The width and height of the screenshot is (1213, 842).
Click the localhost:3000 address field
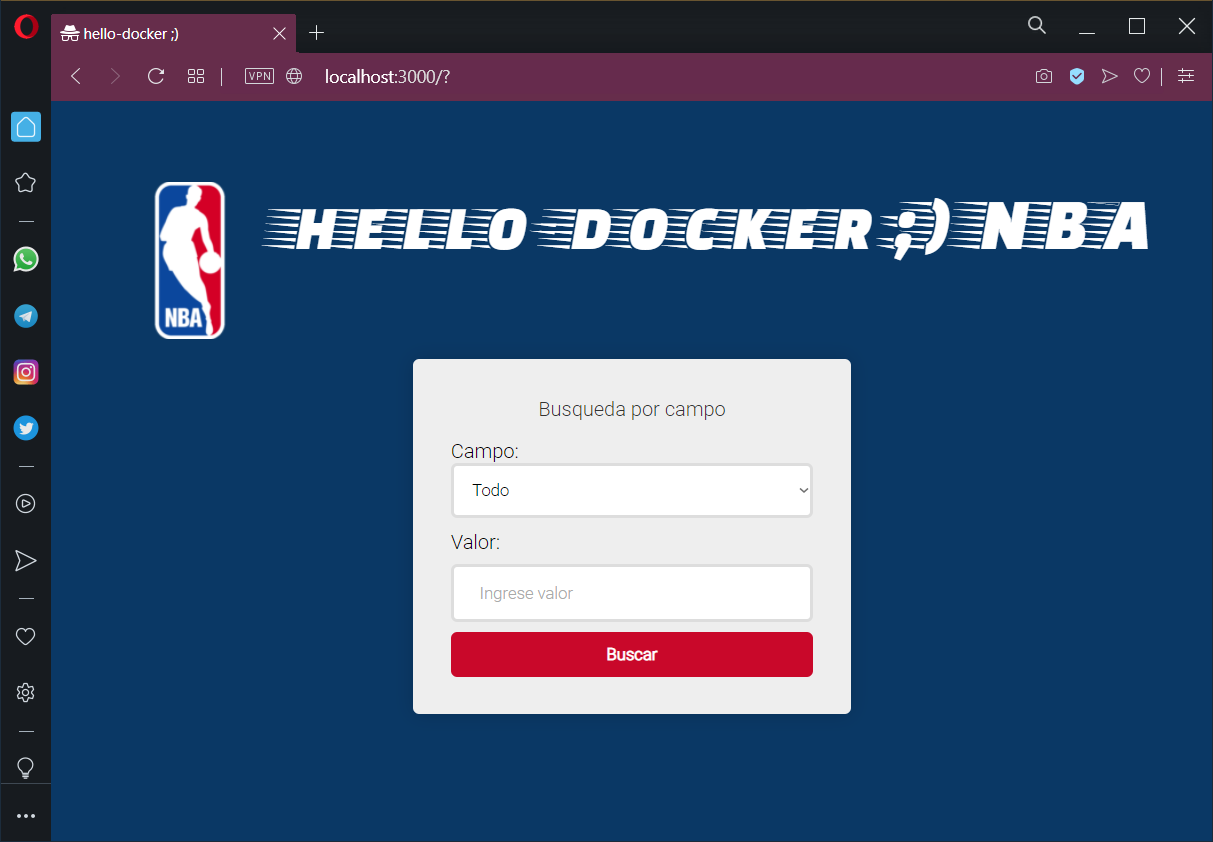tap(387, 76)
